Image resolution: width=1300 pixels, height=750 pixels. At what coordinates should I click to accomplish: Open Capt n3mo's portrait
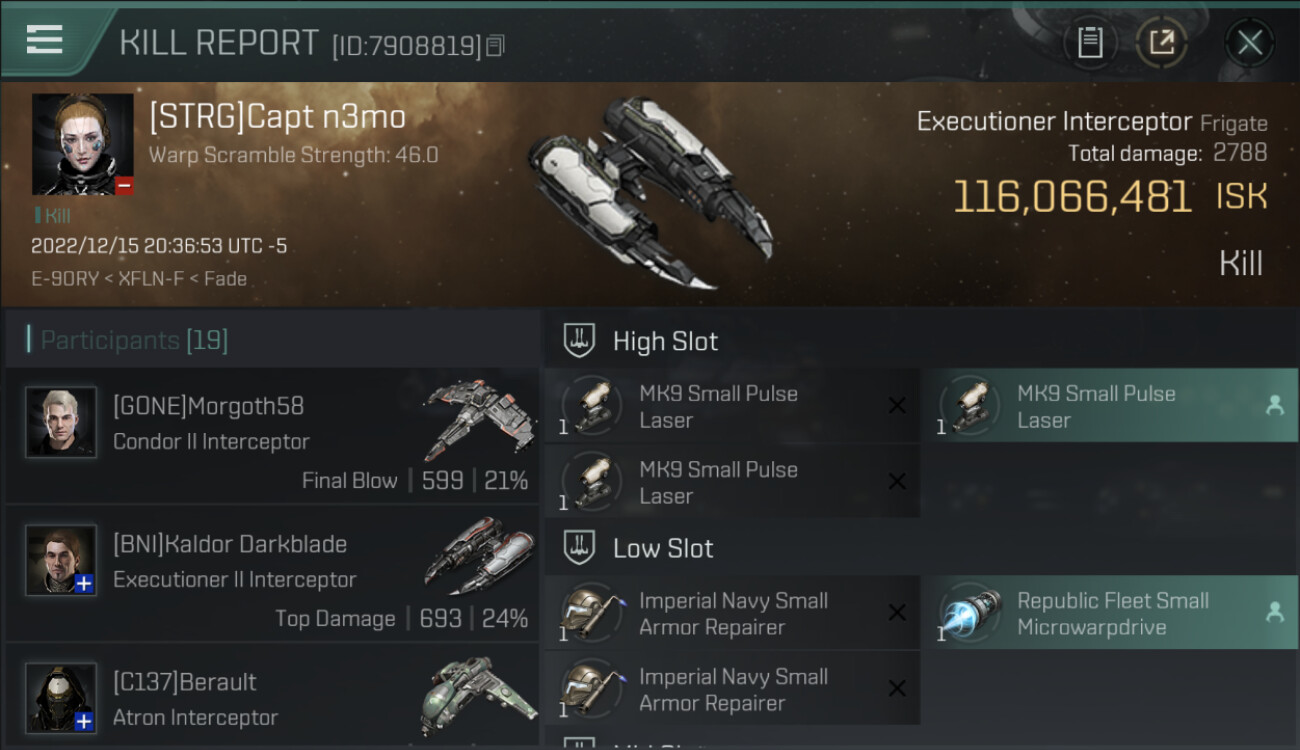pyautogui.click(x=82, y=144)
